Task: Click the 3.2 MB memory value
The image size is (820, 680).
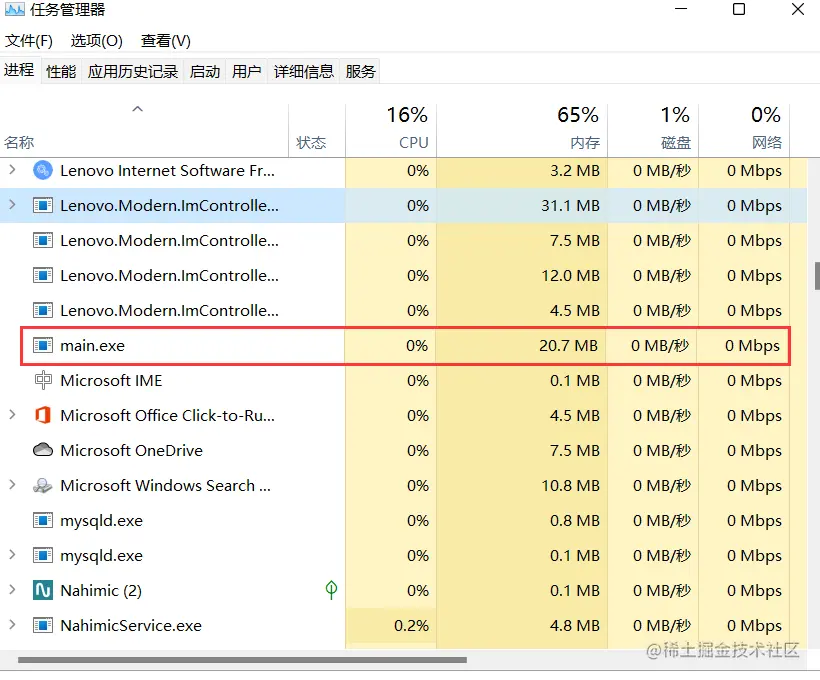Action: point(574,171)
